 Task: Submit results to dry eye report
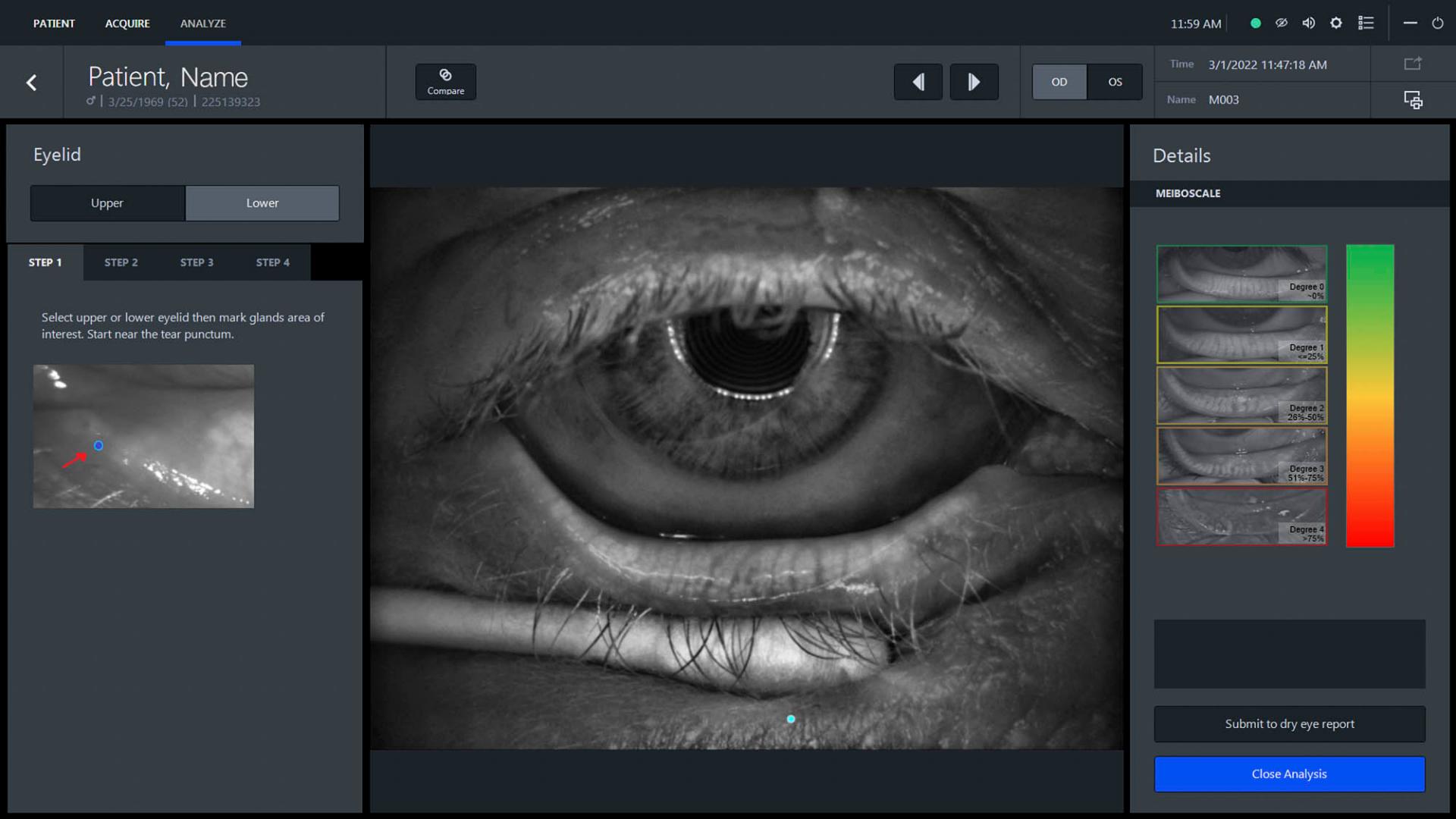point(1289,724)
